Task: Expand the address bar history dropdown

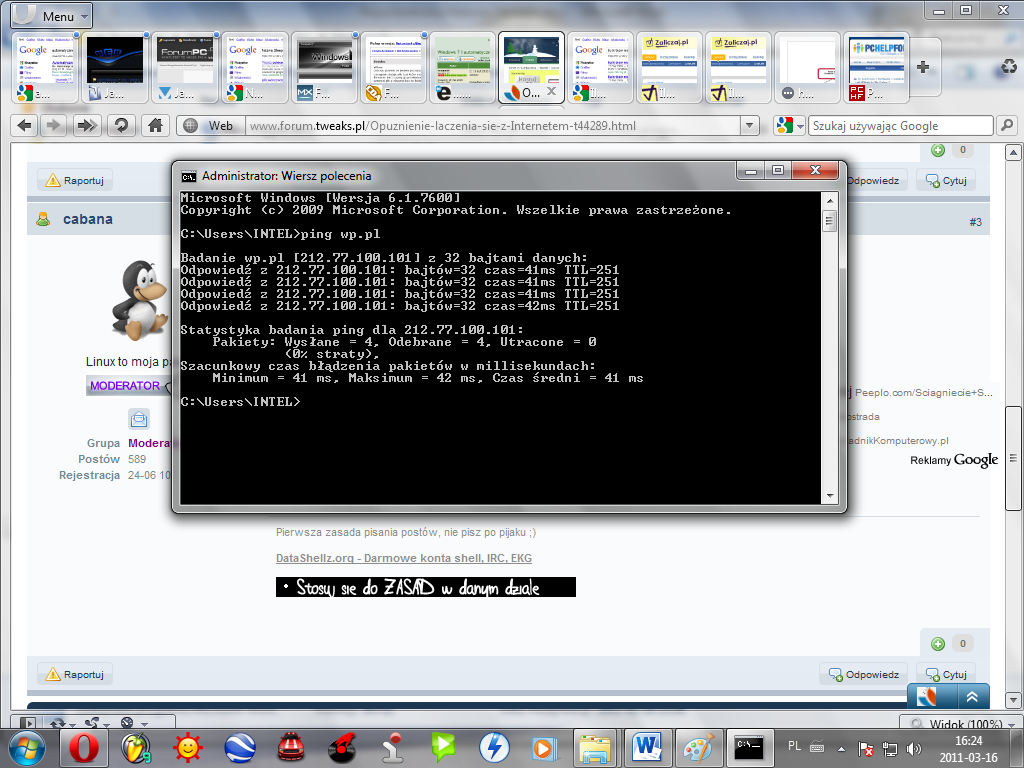Action: [750, 126]
